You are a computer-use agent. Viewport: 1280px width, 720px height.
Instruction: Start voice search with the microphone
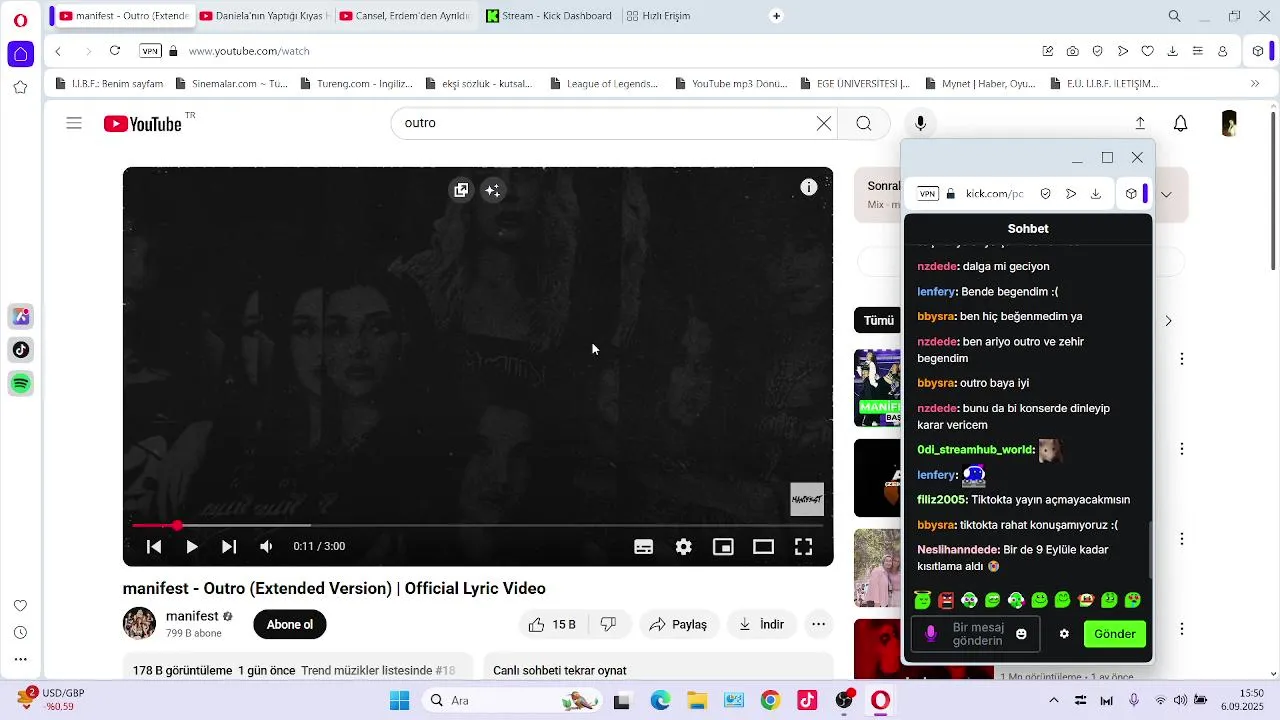click(921, 124)
